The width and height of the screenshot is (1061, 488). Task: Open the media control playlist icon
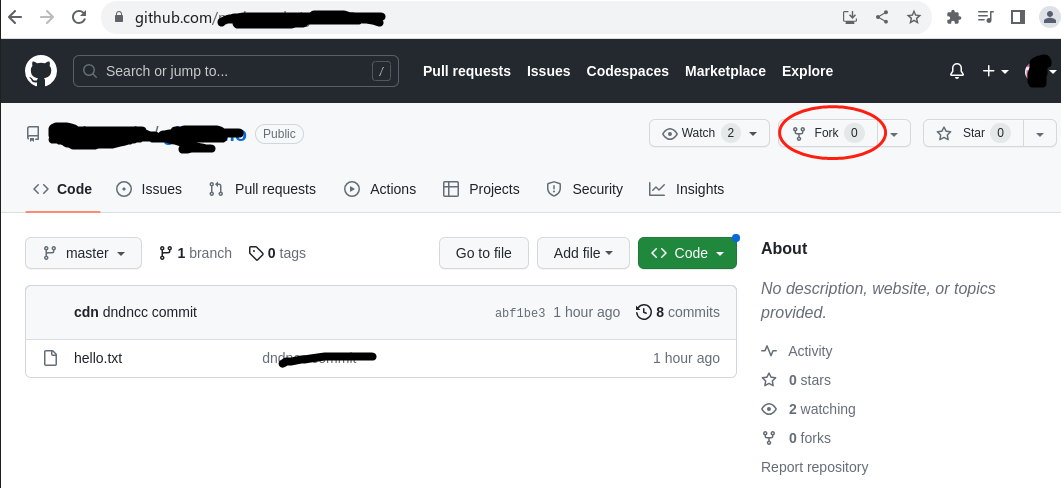pyautogui.click(x=986, y=17)
